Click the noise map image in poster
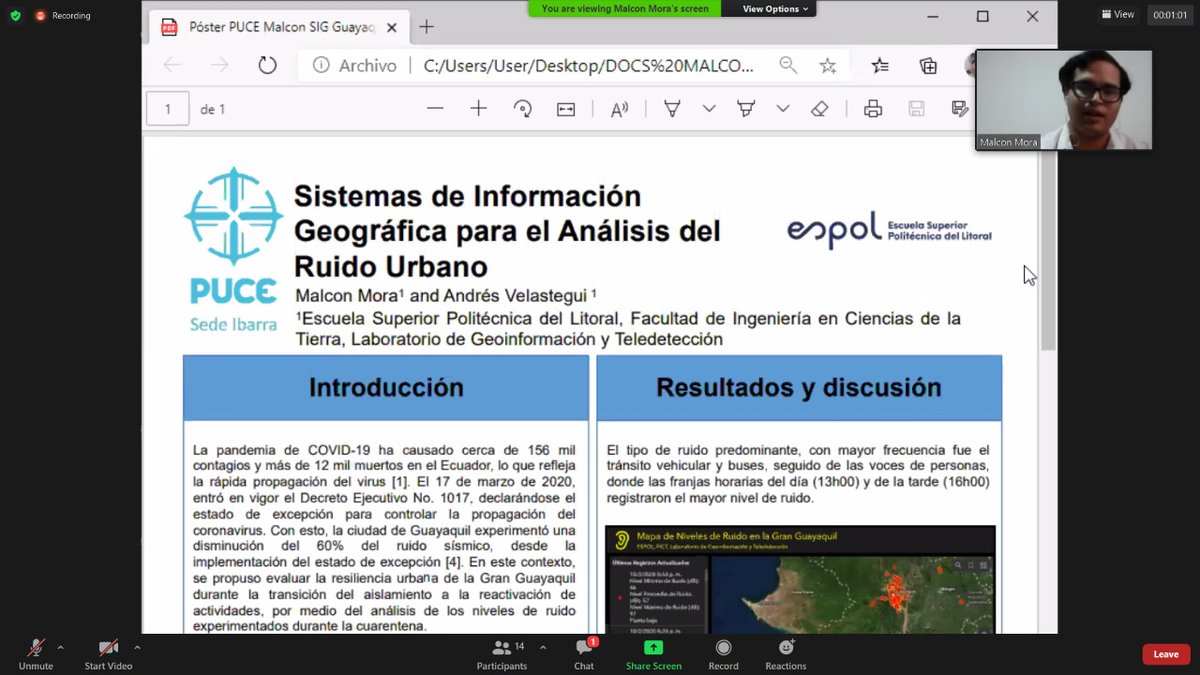Screen dimensions: 1200x675 800,579
